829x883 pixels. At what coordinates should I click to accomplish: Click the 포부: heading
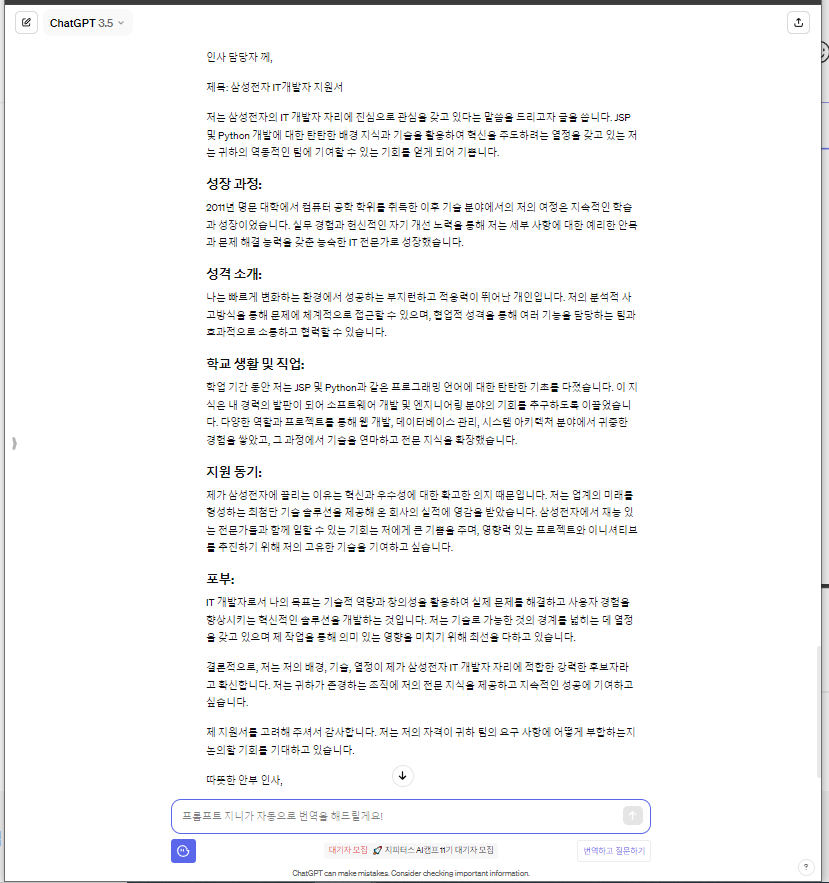(x=220, y=579)
